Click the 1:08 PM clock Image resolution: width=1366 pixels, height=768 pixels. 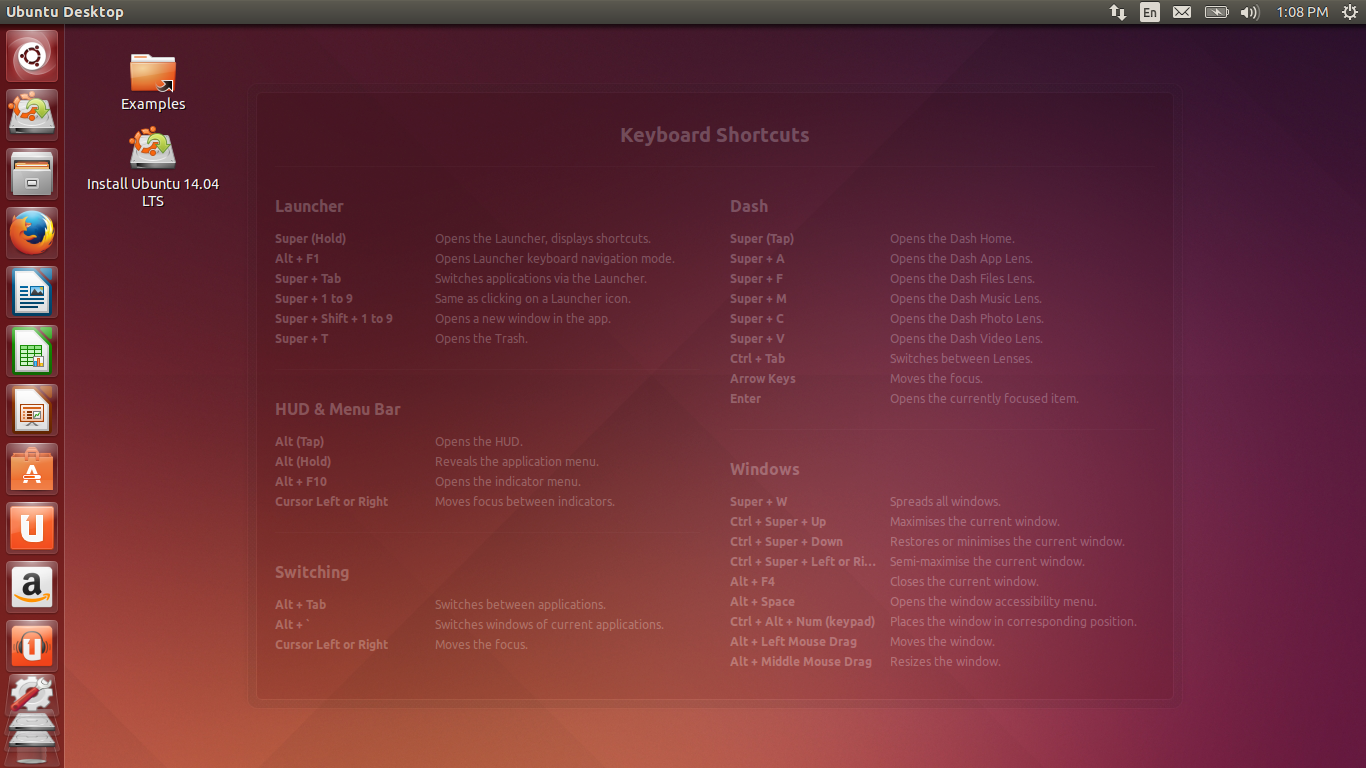(x=1302, y=12)
